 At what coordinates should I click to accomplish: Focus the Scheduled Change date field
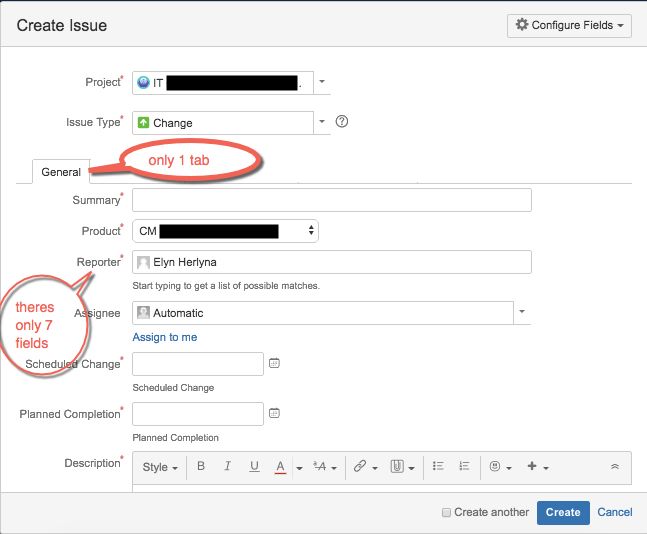[x=198, y=364]
